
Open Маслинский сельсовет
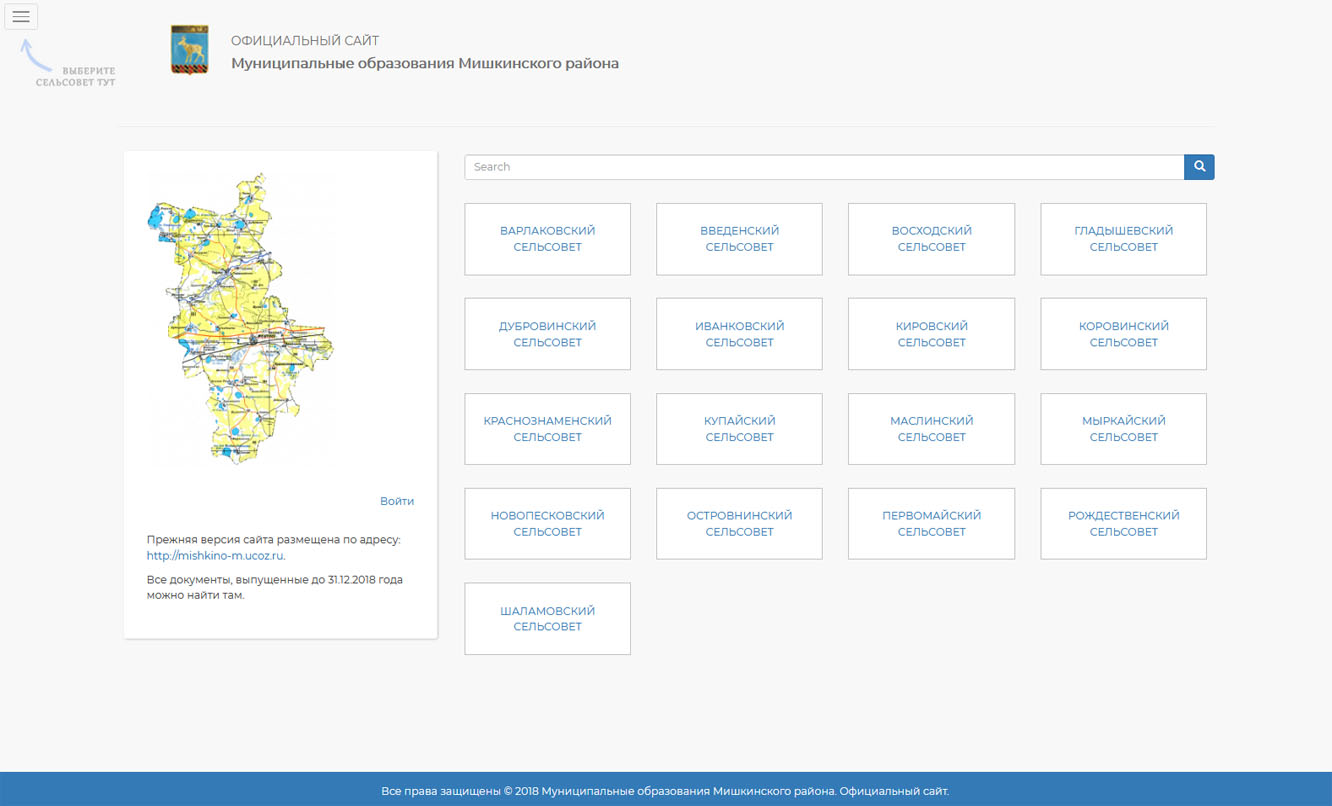pyautogui.click(x=932, y=429)
